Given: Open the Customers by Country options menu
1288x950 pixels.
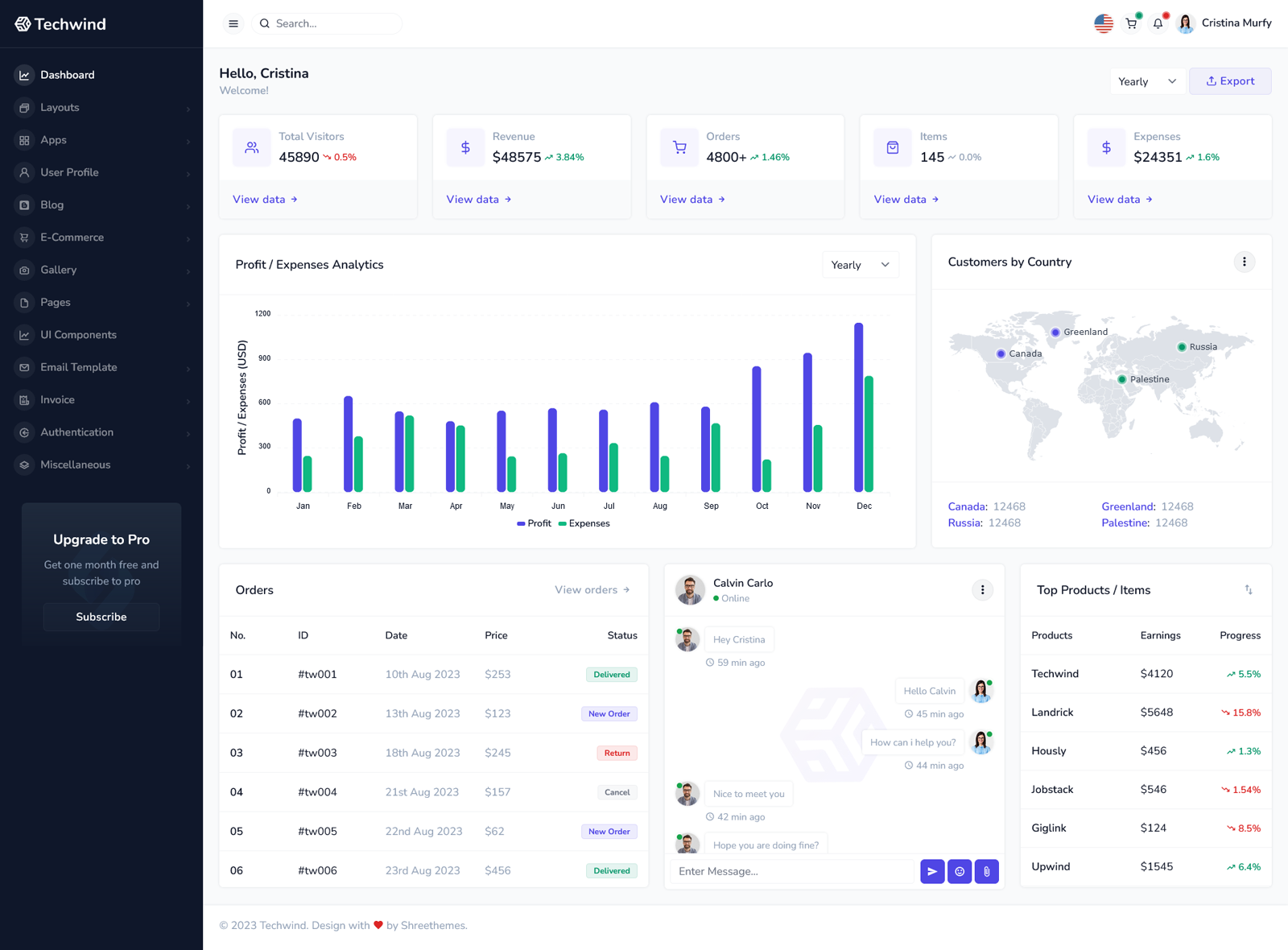Looking at the screenshot, I should click(x=1245, y=262).
